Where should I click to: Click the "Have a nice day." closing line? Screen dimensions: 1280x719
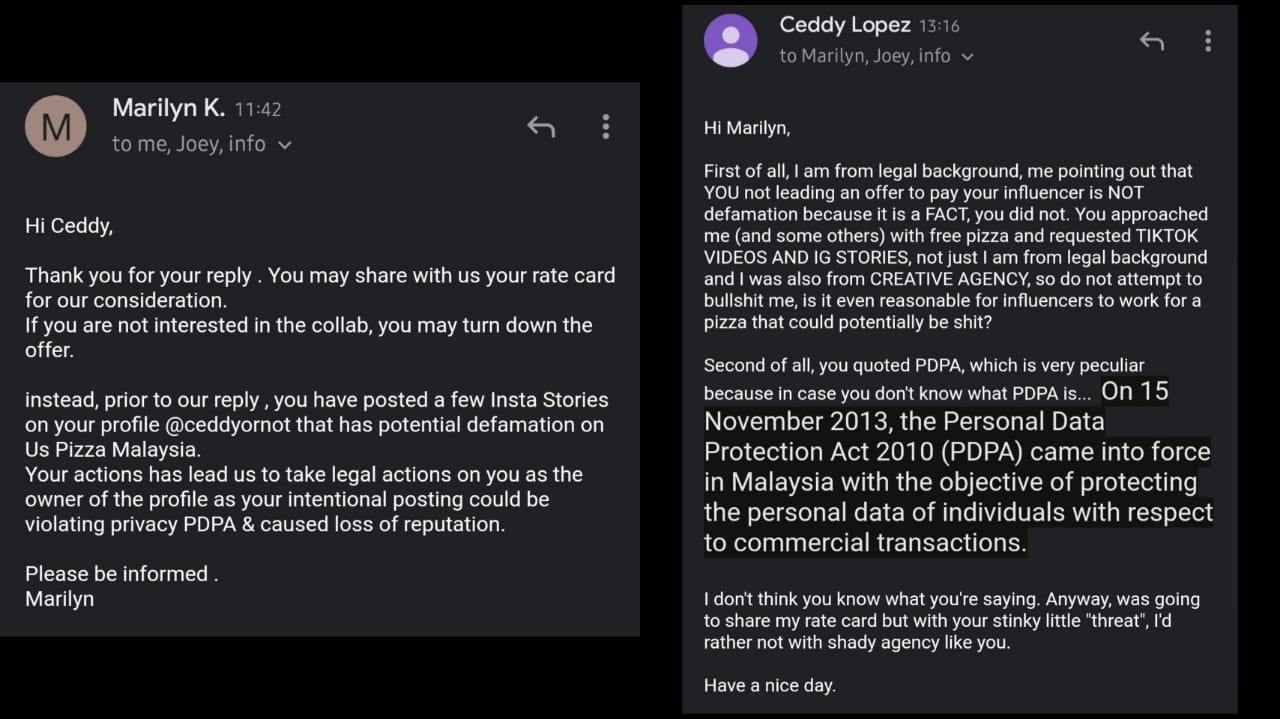pyautogui.click(x=769, y=685)
